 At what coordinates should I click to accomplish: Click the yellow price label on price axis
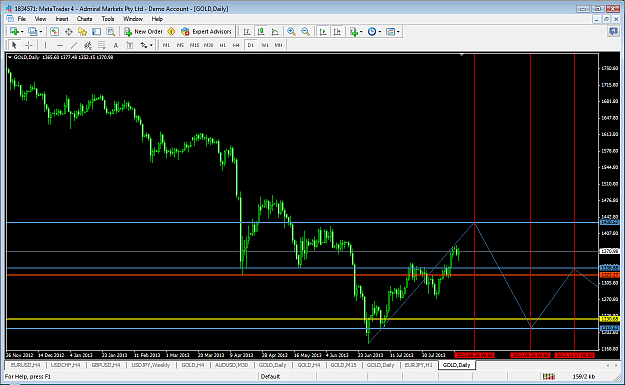click(609, 319)
